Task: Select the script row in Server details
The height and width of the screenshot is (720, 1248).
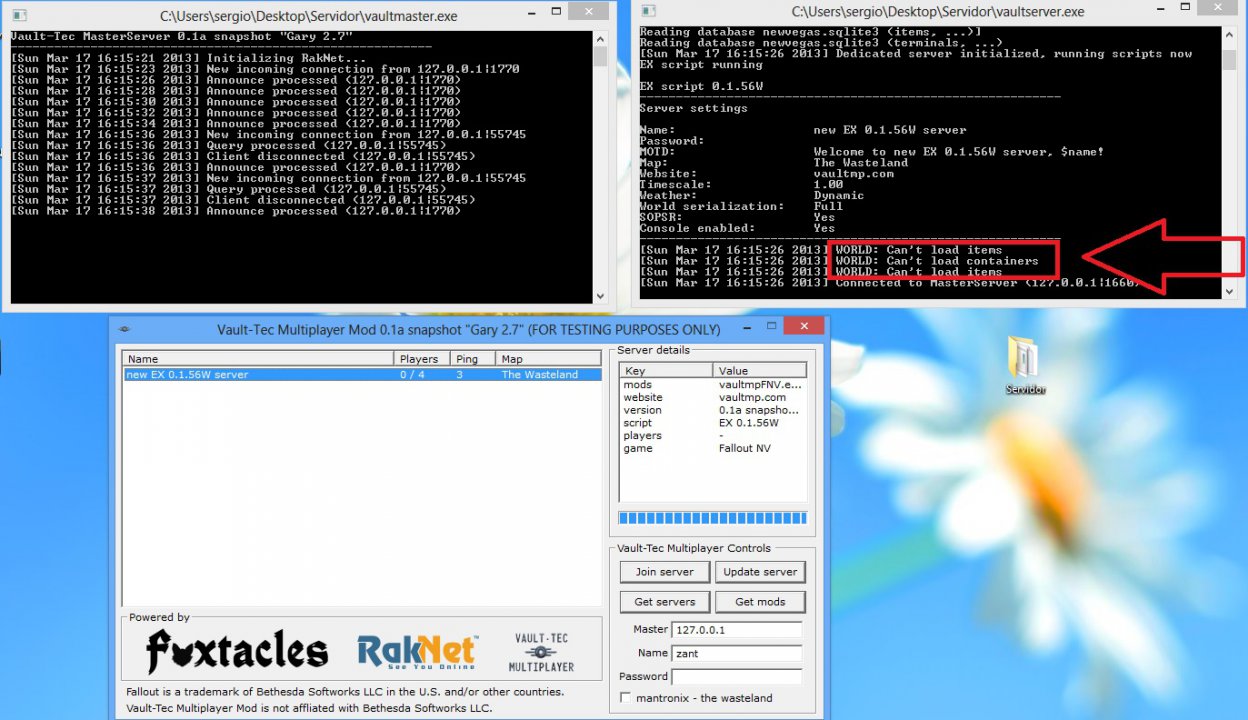Action: pyautogui.click(x=712, y=423)
